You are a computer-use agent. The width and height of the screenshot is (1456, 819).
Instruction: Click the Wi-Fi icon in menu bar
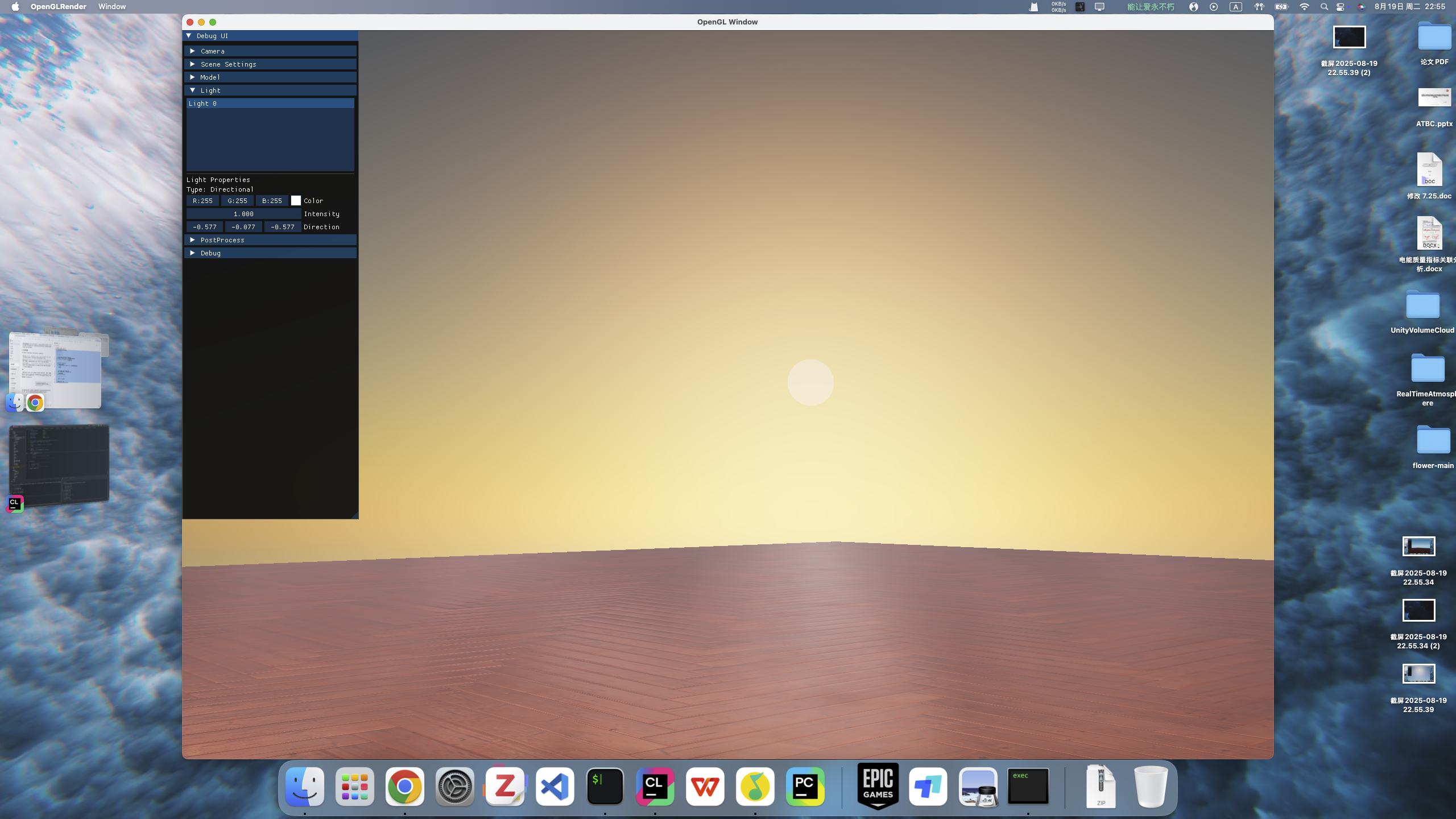coord(1304,7)
